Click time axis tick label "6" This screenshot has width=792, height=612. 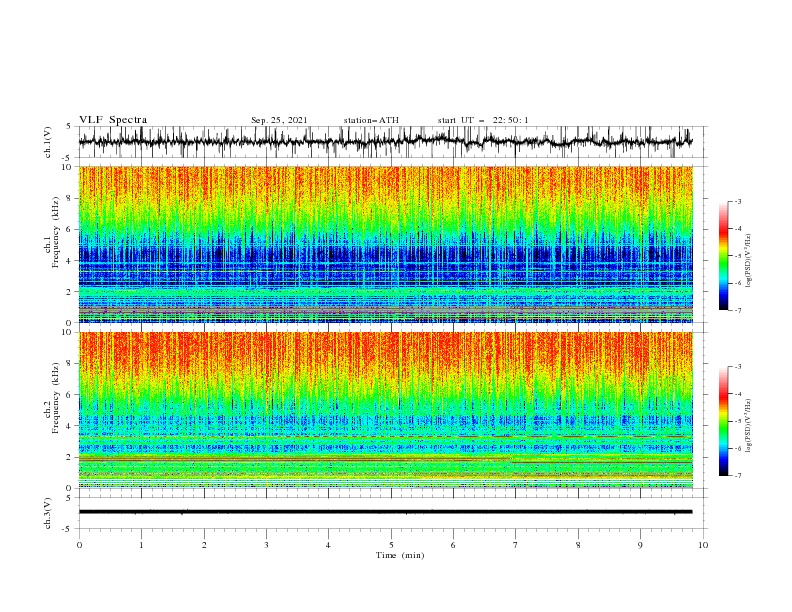tap(453, 545)
